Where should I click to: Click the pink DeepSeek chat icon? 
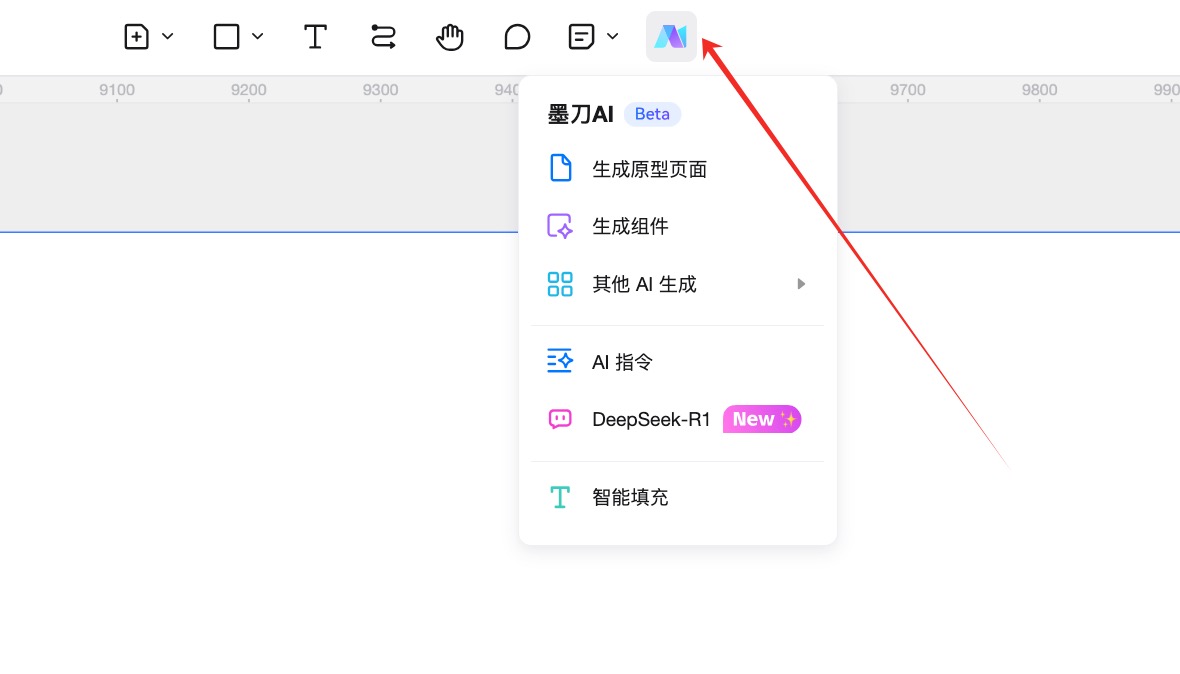tap(560, 419)
